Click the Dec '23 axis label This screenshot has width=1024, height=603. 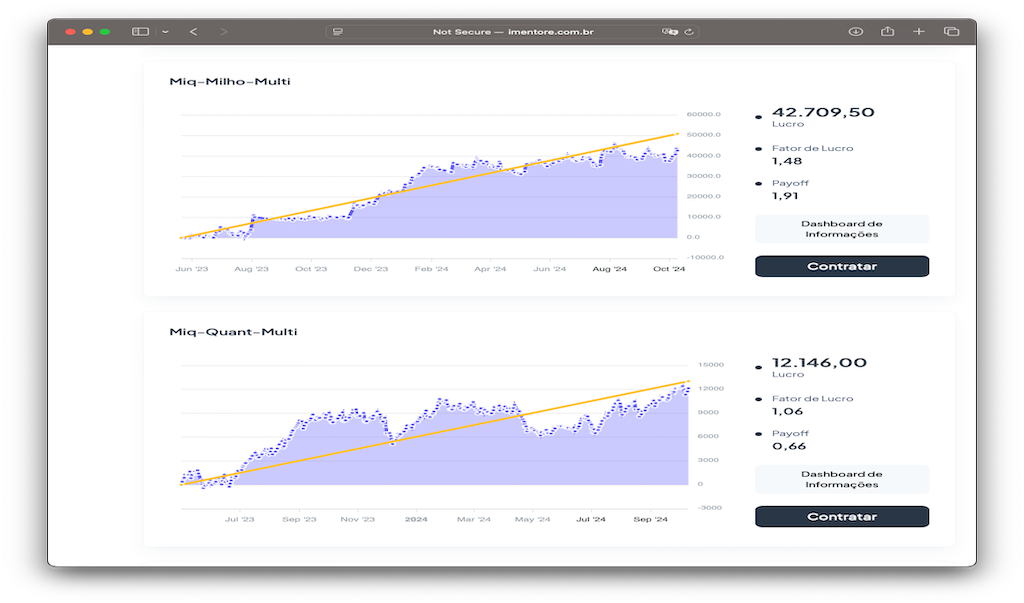(x=370, y=269)
